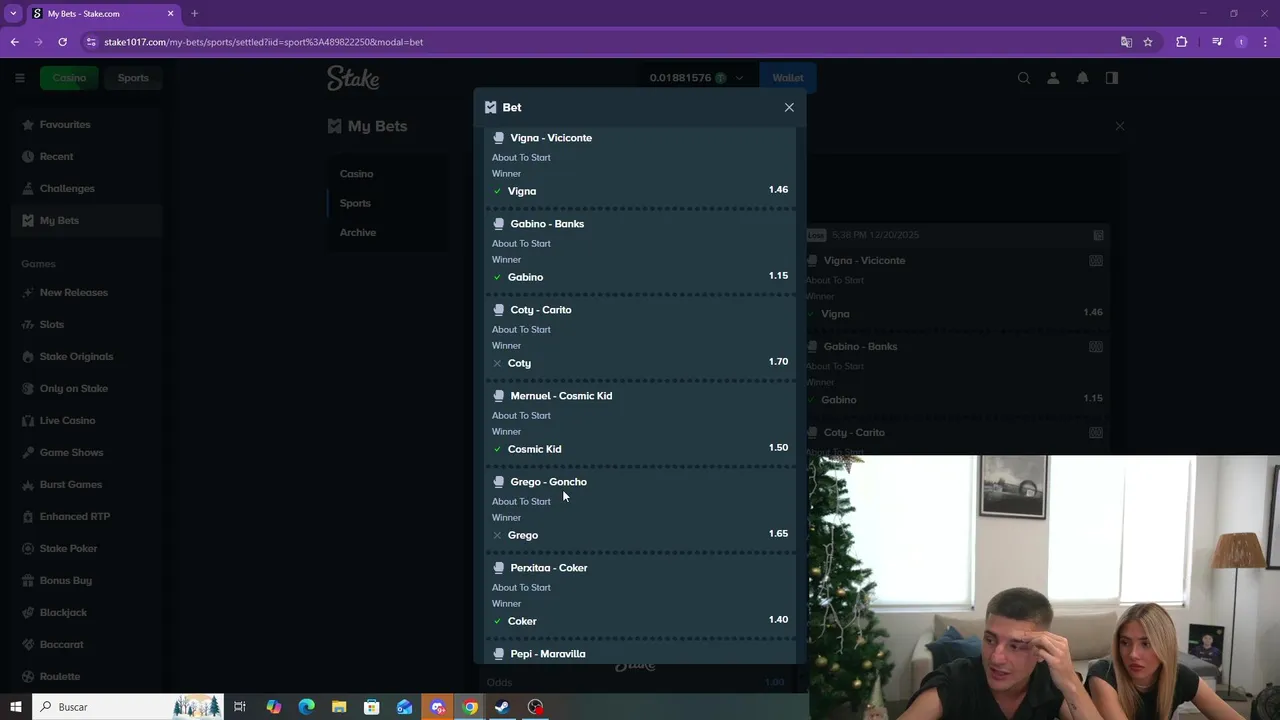The height and width of the screenshot is (720, 1280).
Task: Open a new browser tab
Action: (x=194, y=14)
